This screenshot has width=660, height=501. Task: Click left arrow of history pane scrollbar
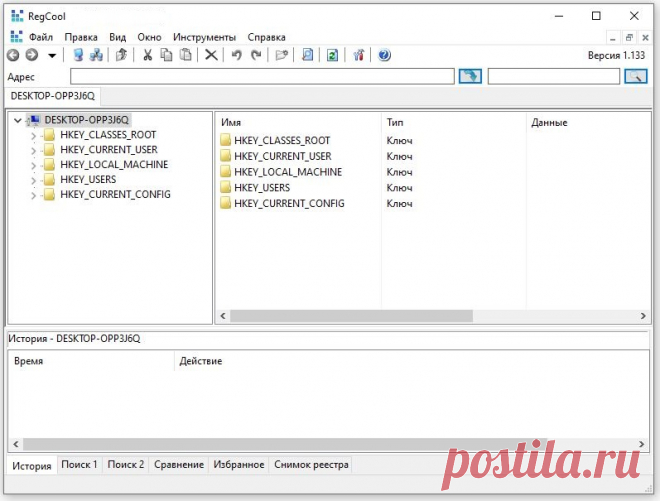16,444
